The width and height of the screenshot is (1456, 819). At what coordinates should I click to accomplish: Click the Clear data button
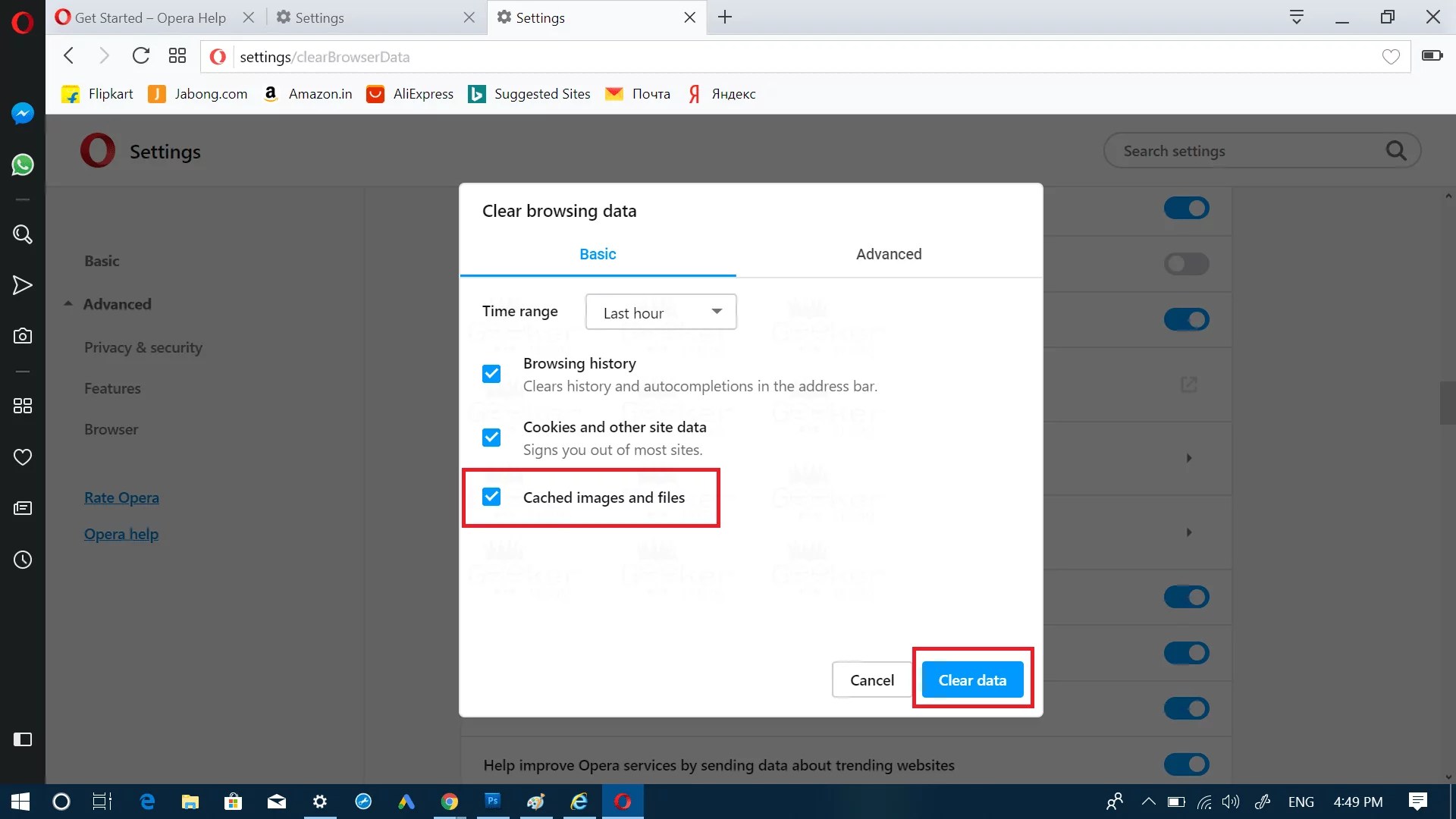[x=972, y=680]
